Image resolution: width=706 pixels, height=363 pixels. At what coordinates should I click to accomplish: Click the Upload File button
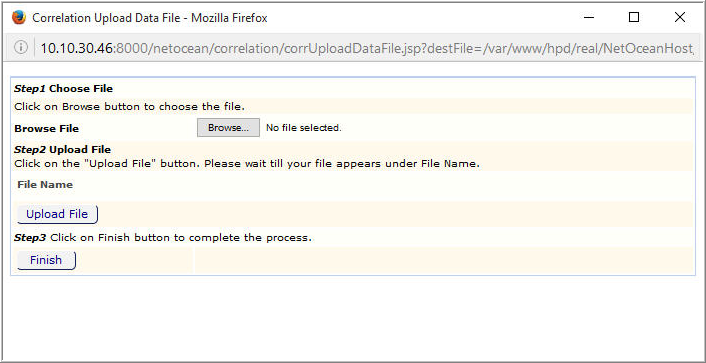tap(57, 214)
